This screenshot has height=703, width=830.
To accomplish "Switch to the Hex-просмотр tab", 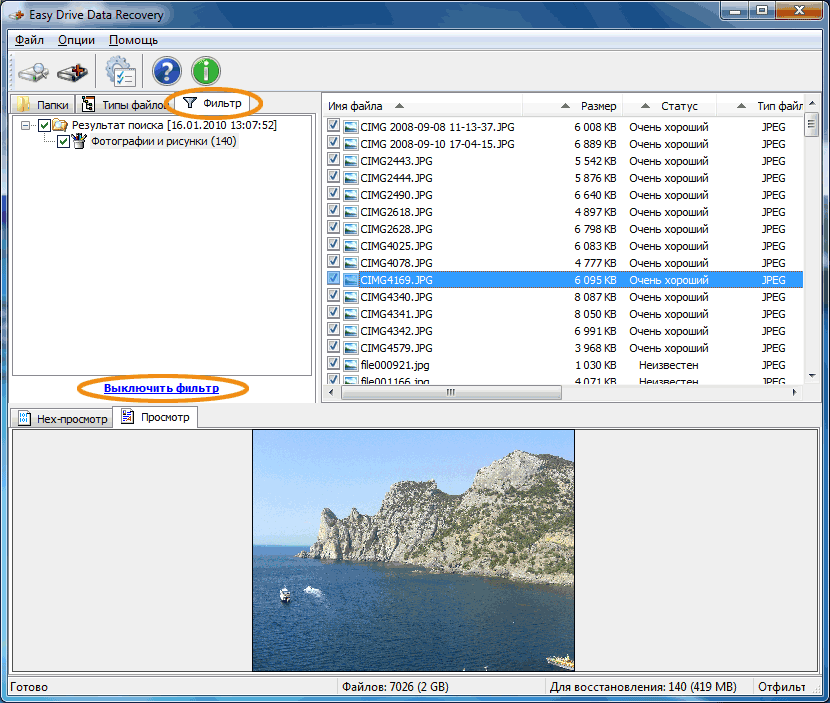I will pyautogui.click(x=62, y=419).
